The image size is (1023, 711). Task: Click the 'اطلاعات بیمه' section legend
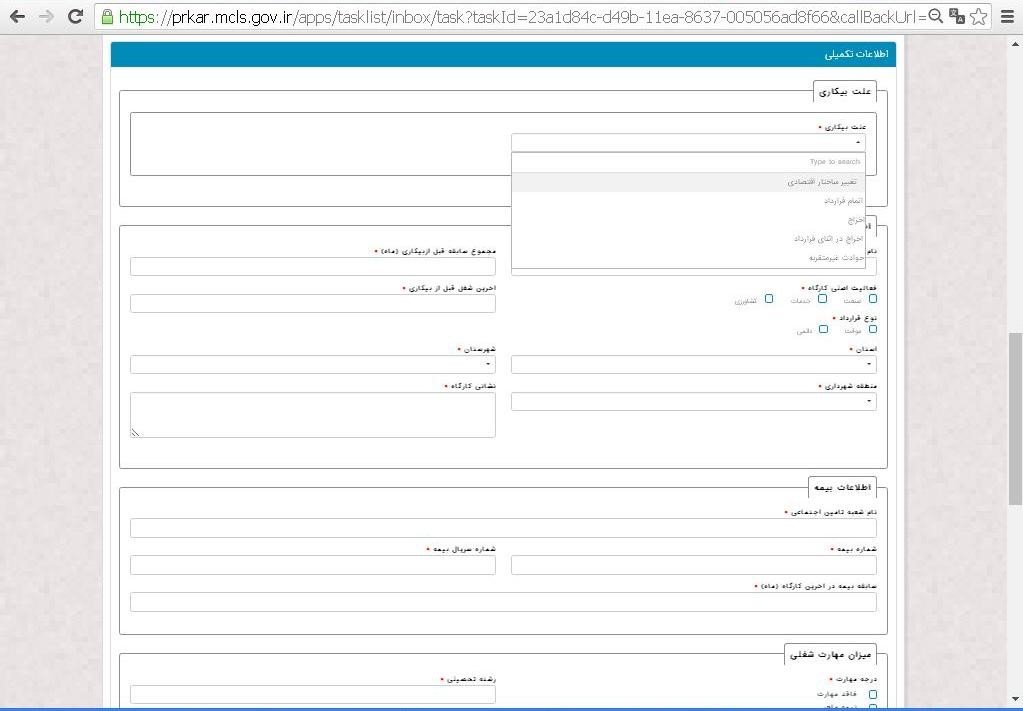click(x=842, y=487)
